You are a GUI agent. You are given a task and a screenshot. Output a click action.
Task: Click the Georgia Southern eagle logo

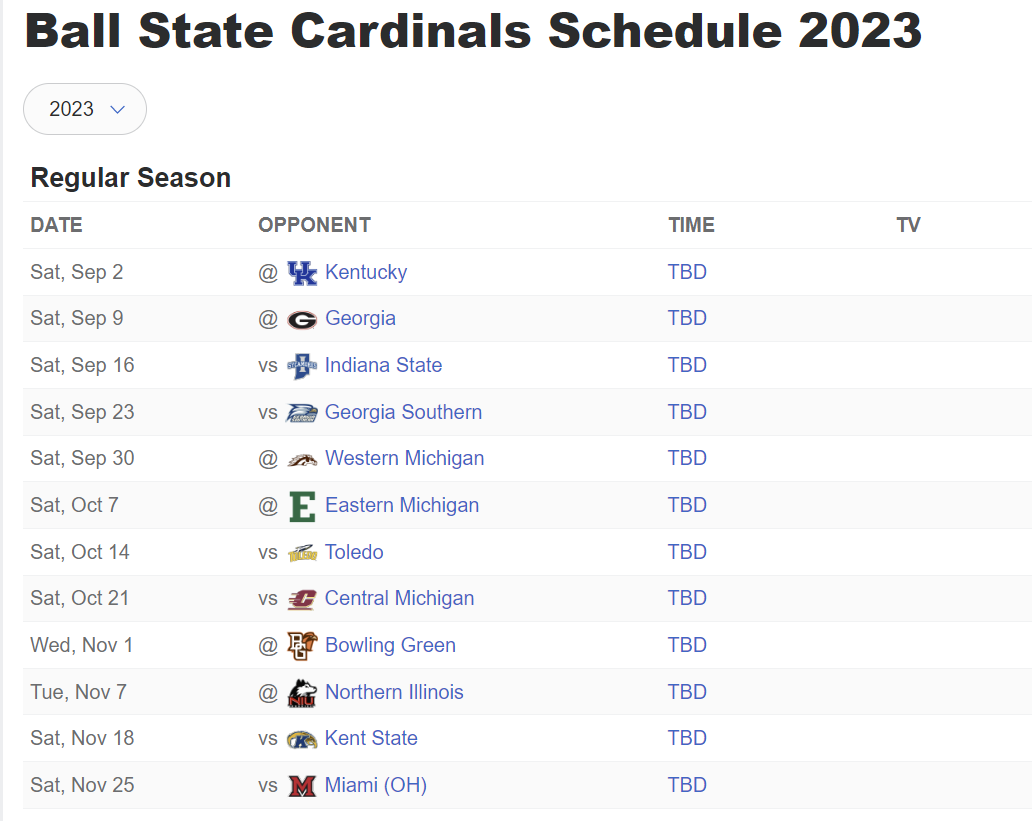click(x=302, y=413)
